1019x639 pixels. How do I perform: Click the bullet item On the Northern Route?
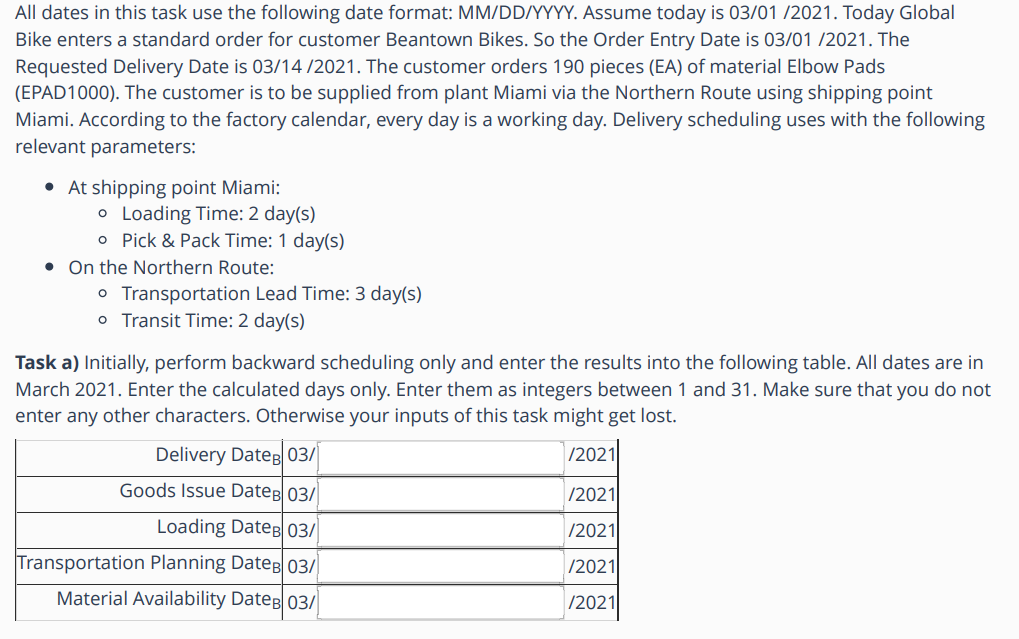pyautogui.click(x=170, y=267)
